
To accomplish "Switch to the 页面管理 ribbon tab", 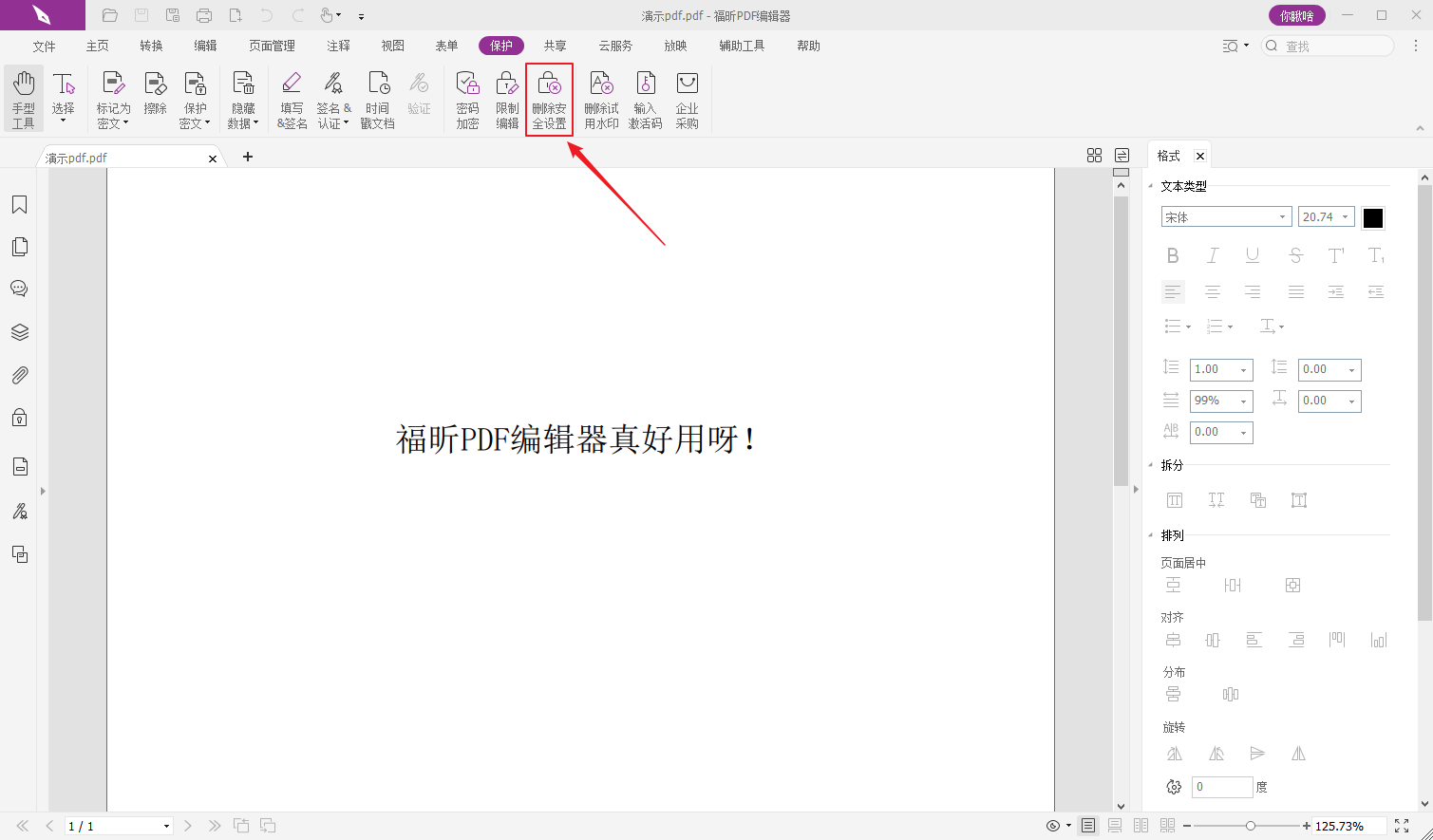I will pos(272,46).
